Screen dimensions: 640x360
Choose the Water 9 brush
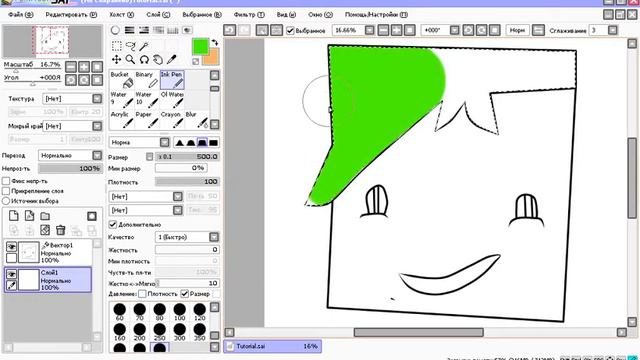[122, 100]
